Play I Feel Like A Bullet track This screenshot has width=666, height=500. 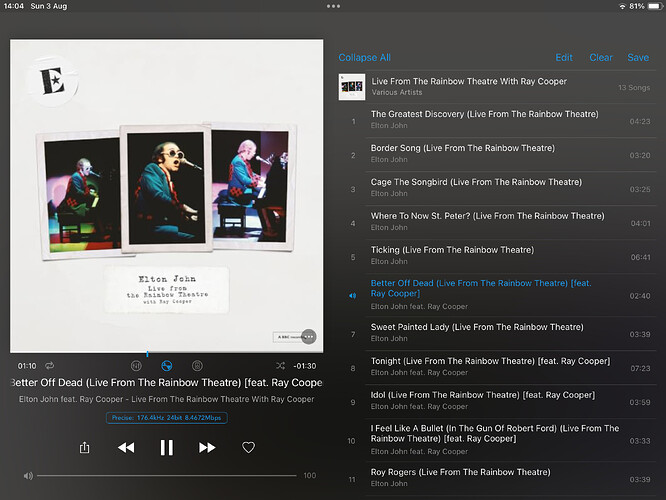point(497,440)
